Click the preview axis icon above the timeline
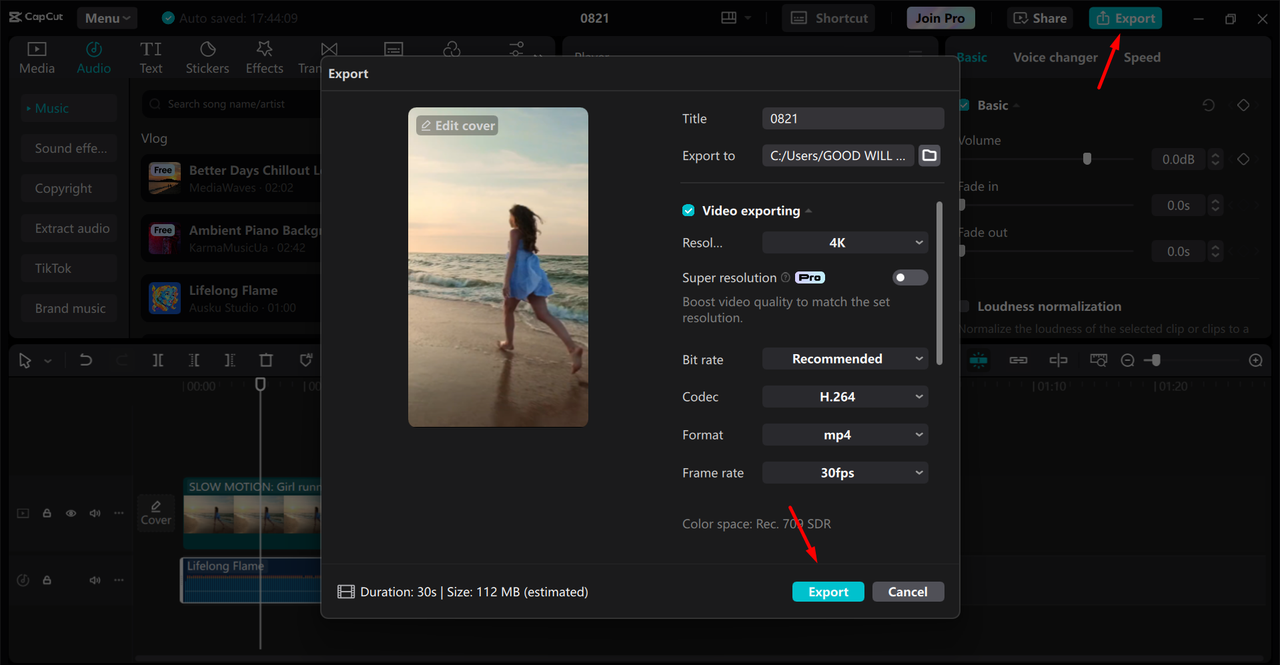 1058,360
